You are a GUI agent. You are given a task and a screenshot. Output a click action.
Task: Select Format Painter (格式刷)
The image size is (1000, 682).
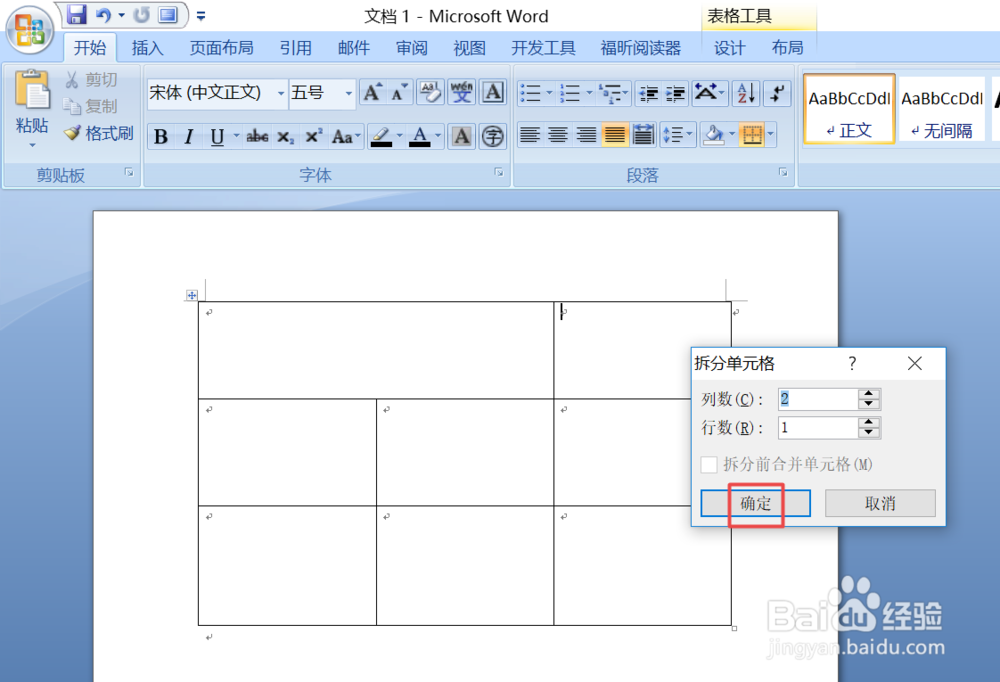pos(99,133)
